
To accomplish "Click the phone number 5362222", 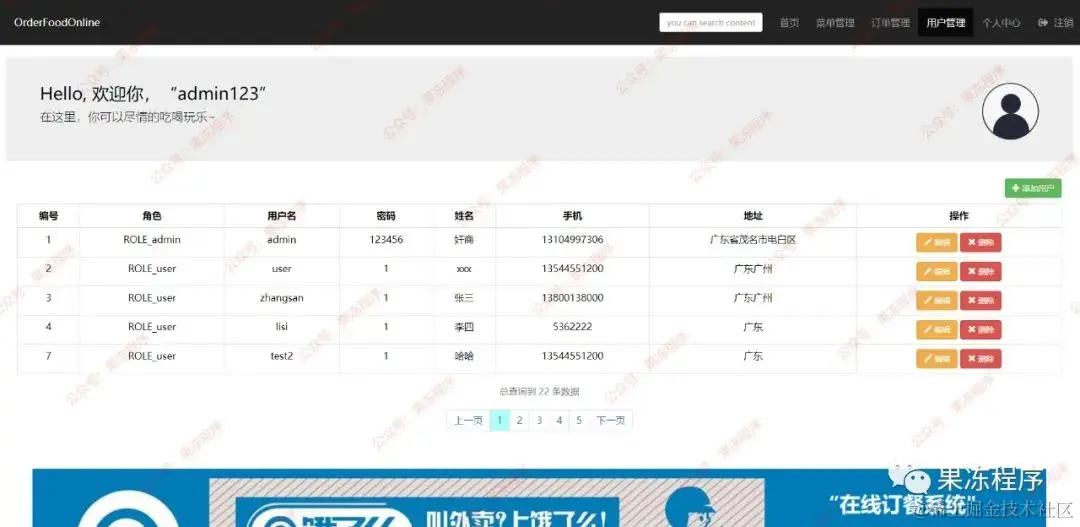I will pyautogui.click(x=572, y=327).
